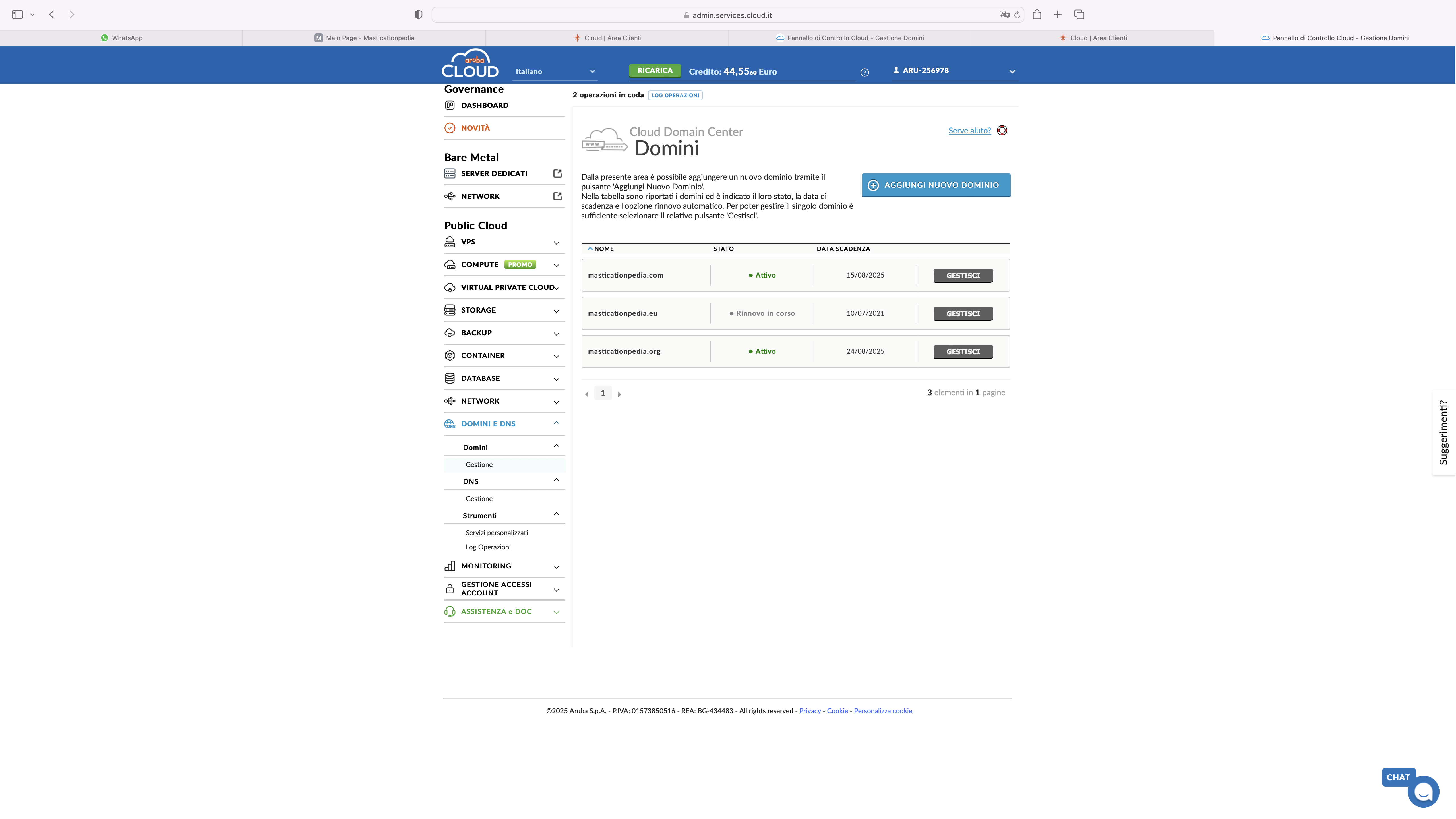Click the Backup cloud icon
The width and height of the screenshot is (1456, 819).
pos(450,333)
